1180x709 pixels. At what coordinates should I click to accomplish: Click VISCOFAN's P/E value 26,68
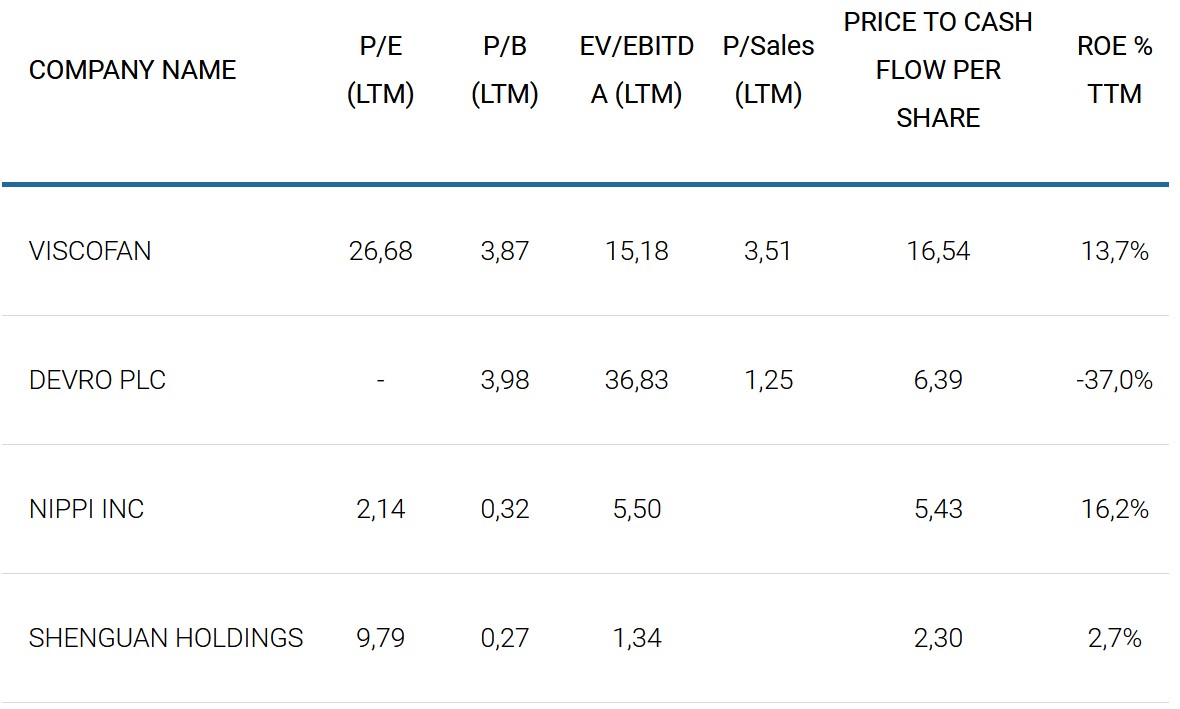(x=380, y=251)
